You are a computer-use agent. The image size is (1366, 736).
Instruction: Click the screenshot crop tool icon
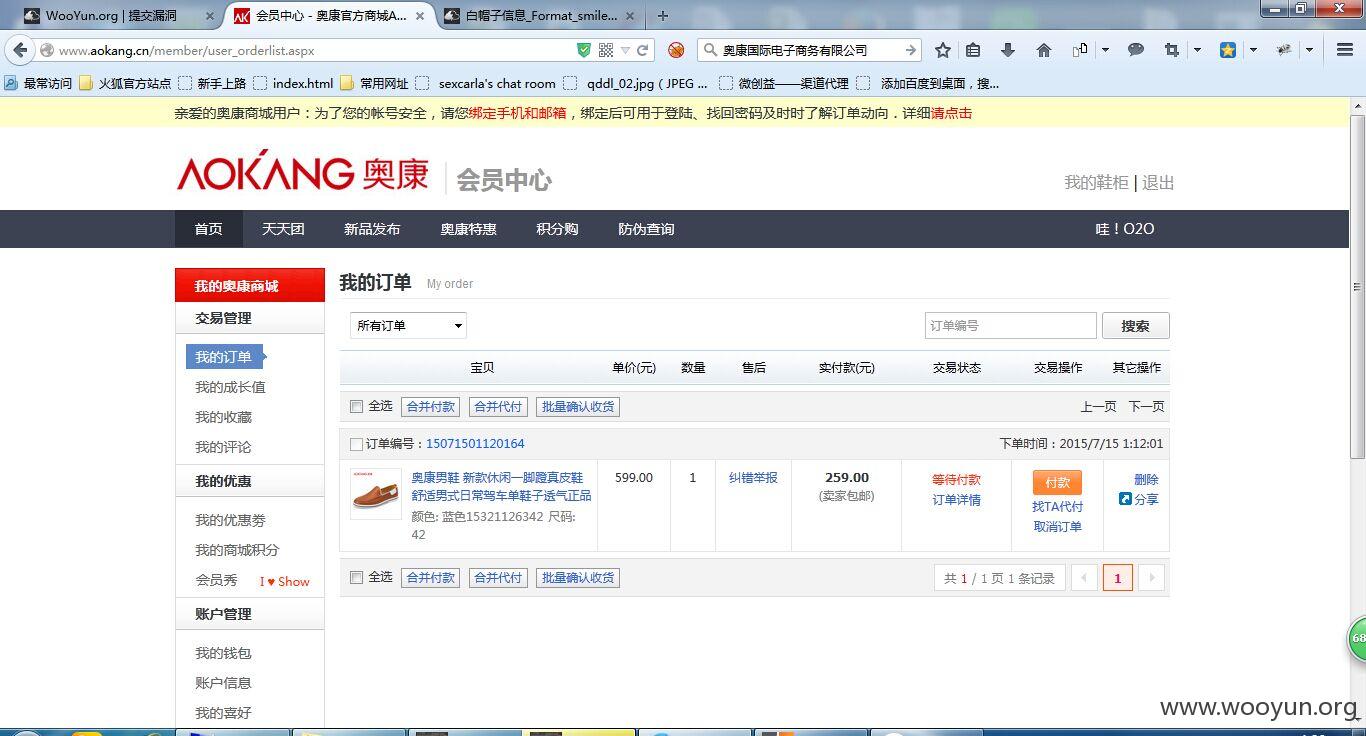pos(1171,50)
